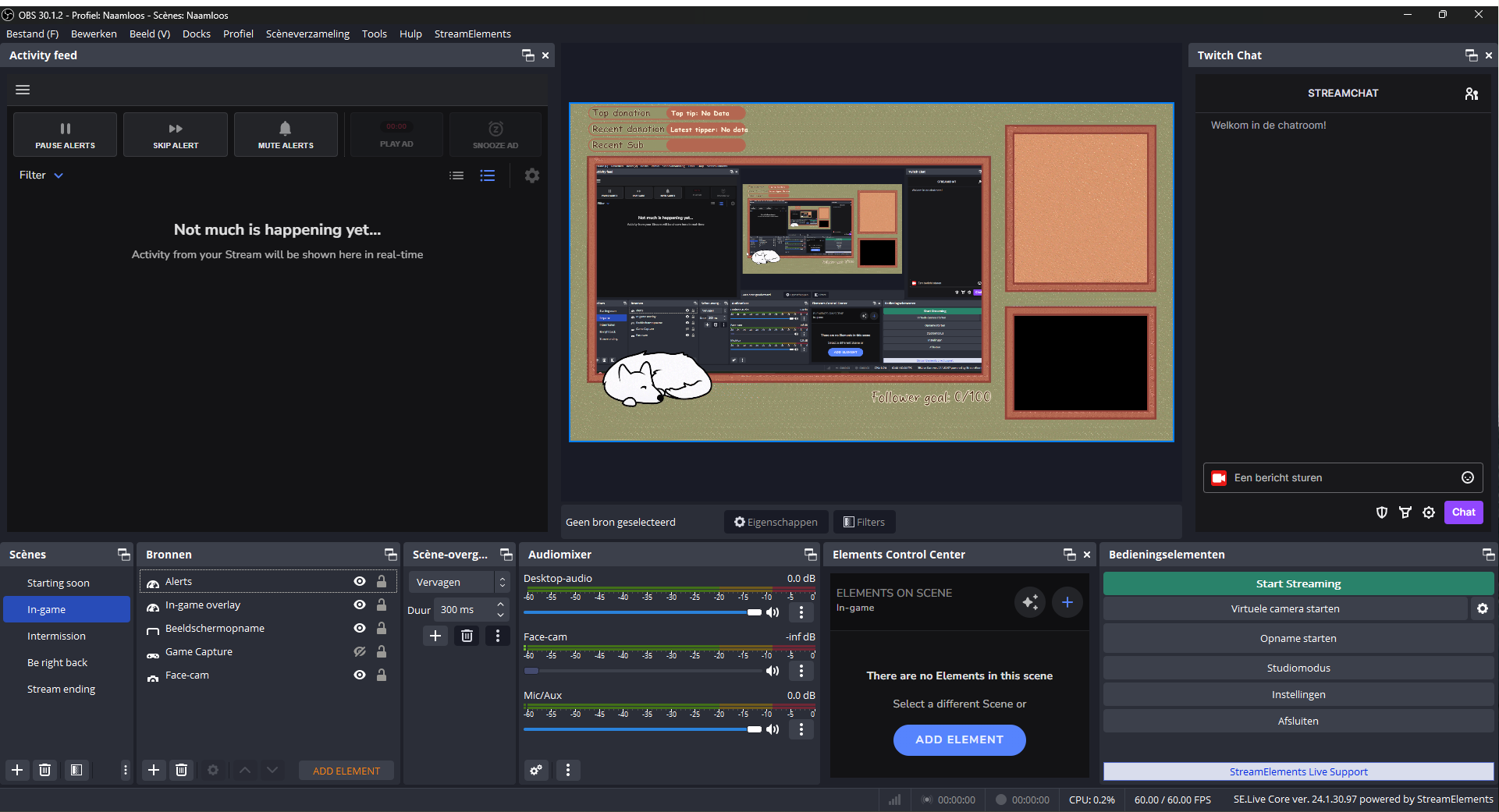Open the Activity feed hamburger menu
Screen dimensions: 1499x812
click(23, 90)
